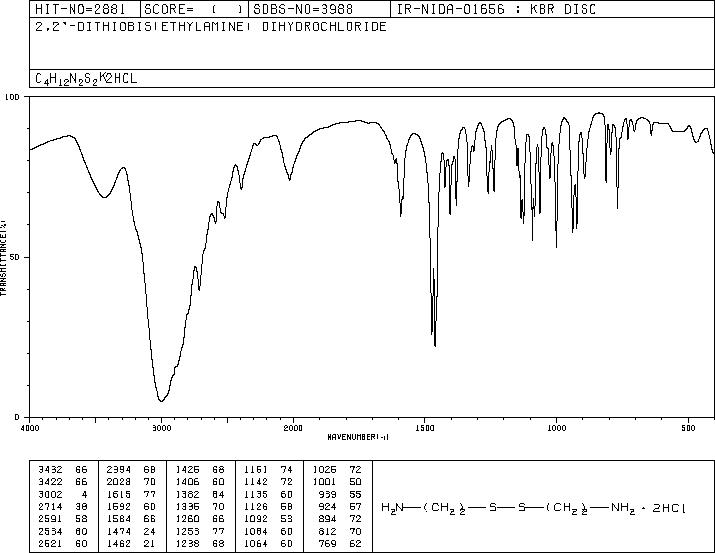The image size is (715, 553).
Task: Click the x-axis tick label '2000'
Action: (293, 428)
